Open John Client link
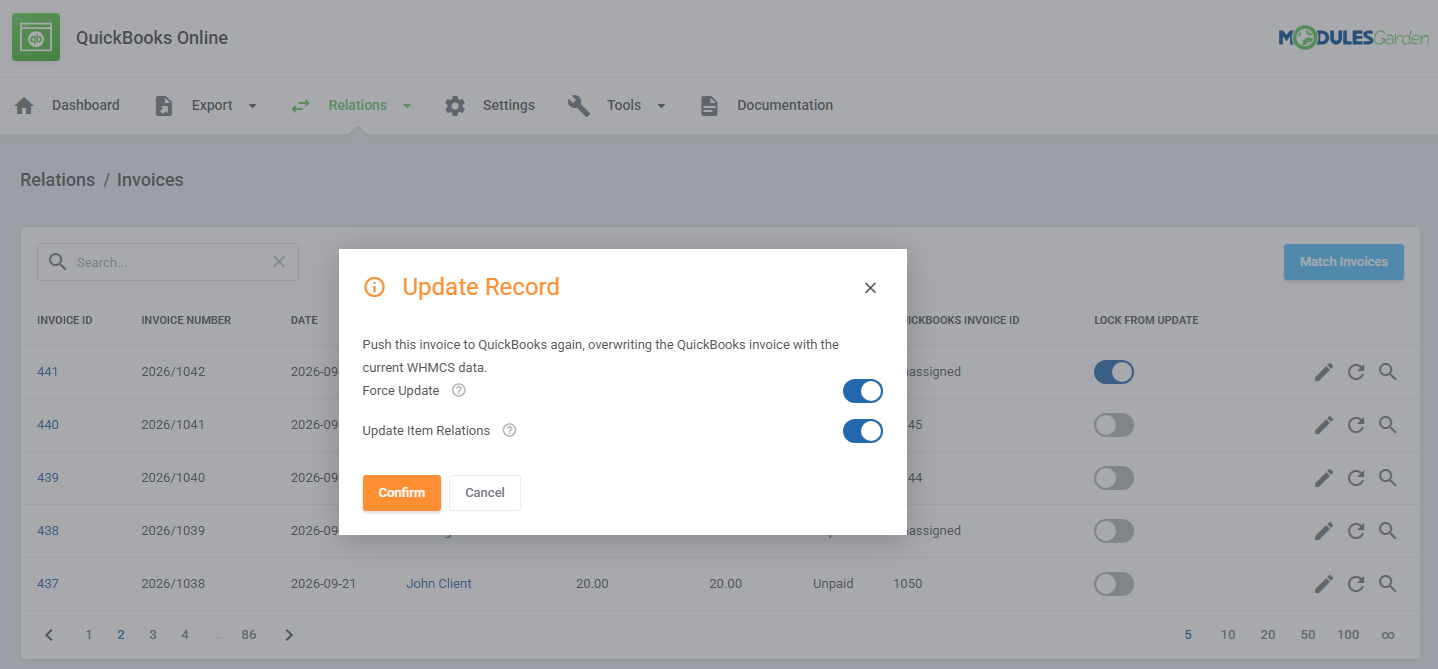The image size is (1438, 669). point(439,584)
